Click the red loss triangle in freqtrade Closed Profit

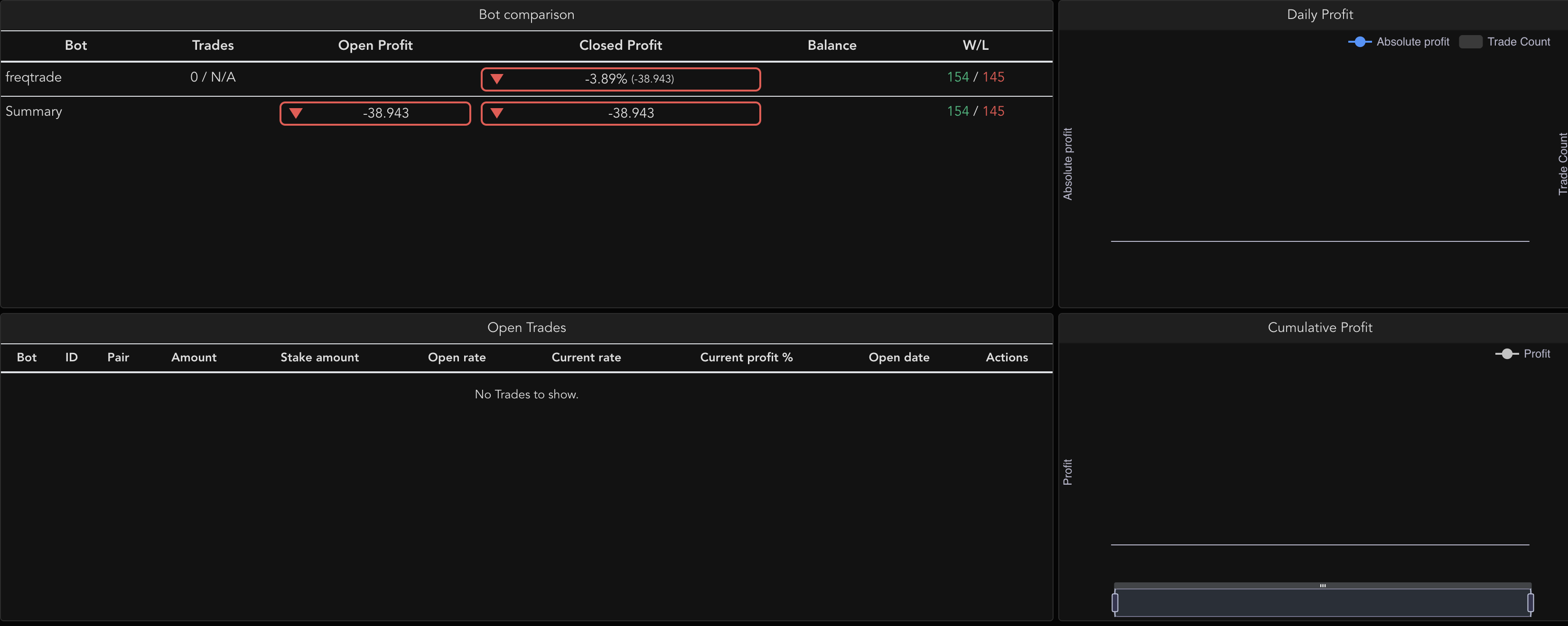coord(497,78)
